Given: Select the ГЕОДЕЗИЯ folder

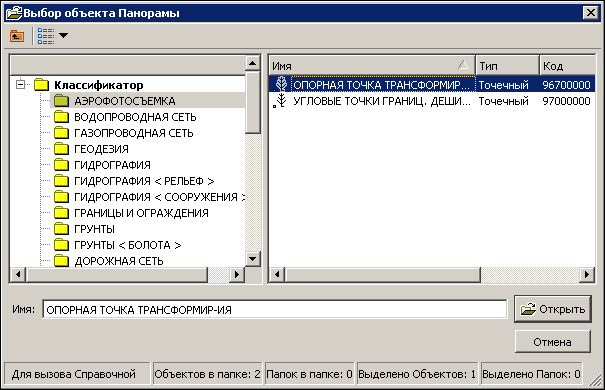Looking at the screenshot, I should 101,149.
